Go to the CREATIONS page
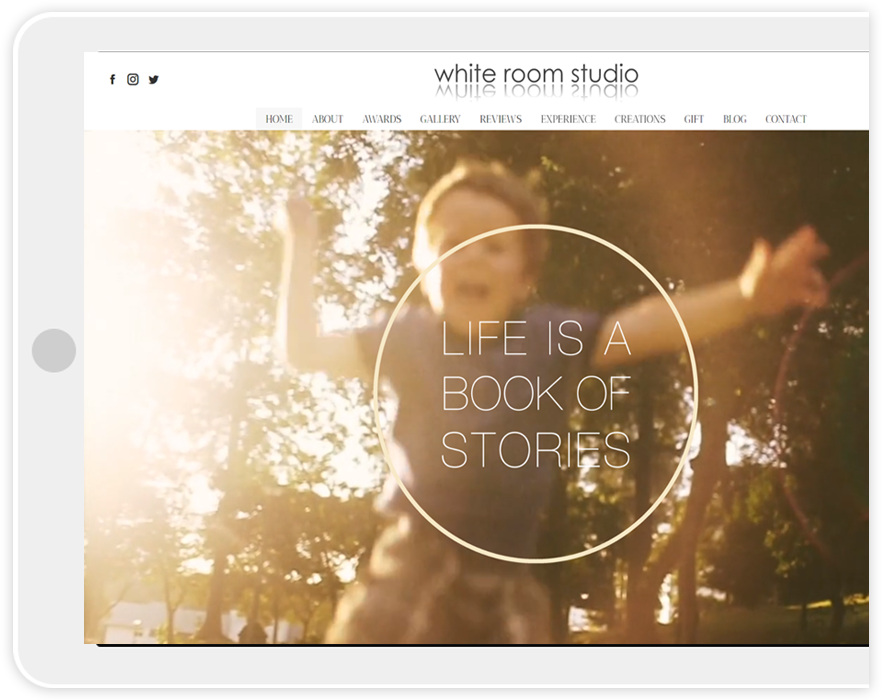 [640, 119]
